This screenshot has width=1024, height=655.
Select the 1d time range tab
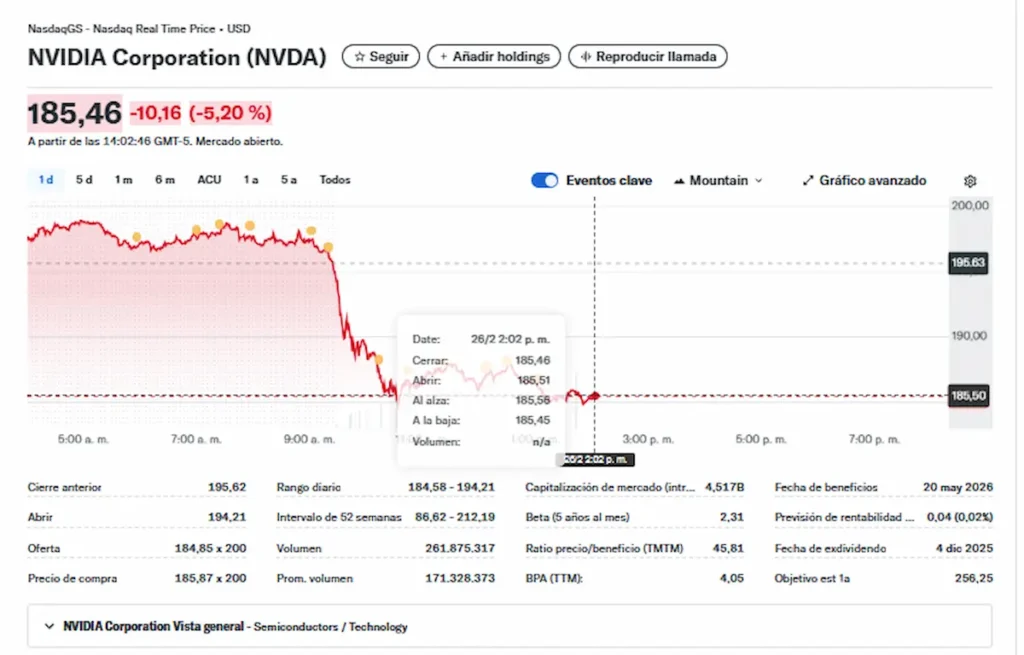point(45,180)
